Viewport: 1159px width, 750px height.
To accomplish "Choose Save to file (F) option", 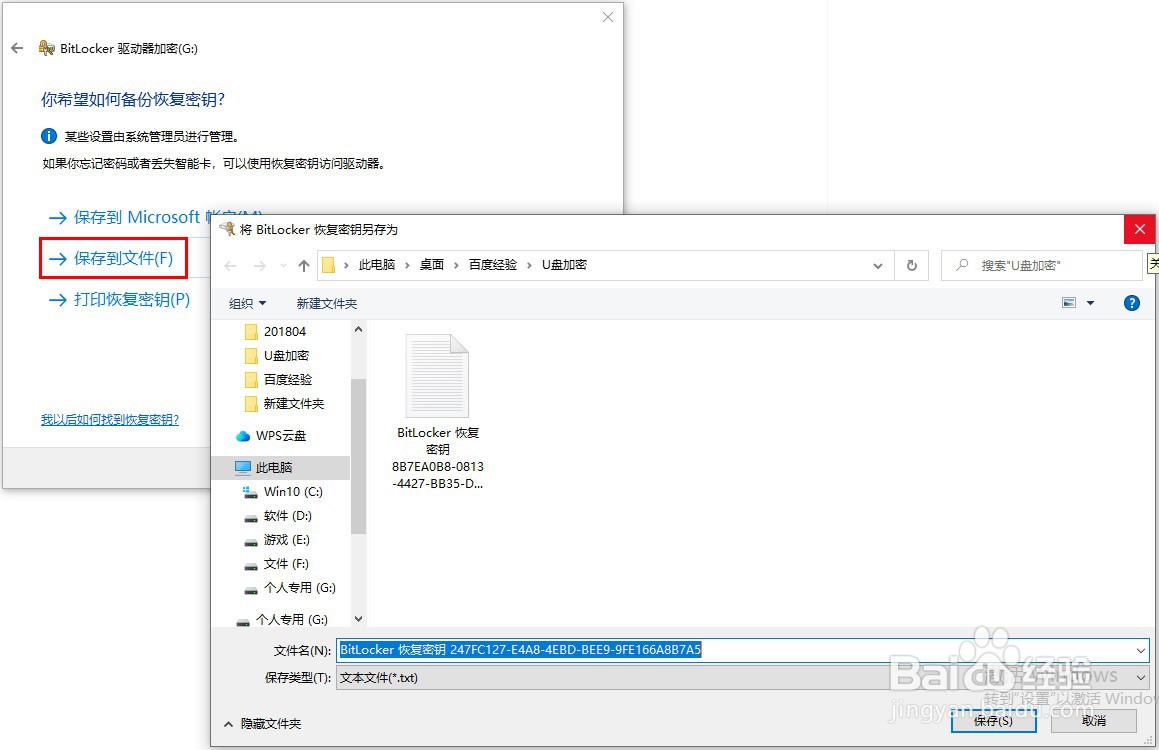I will (112, 258).
